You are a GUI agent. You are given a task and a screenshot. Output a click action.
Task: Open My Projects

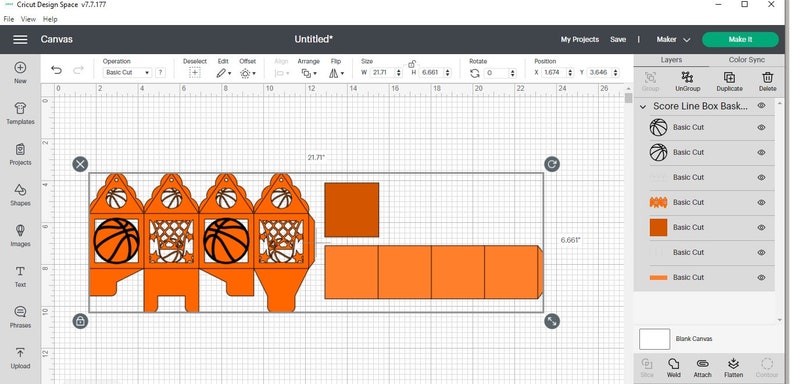(x=579, y=39)
